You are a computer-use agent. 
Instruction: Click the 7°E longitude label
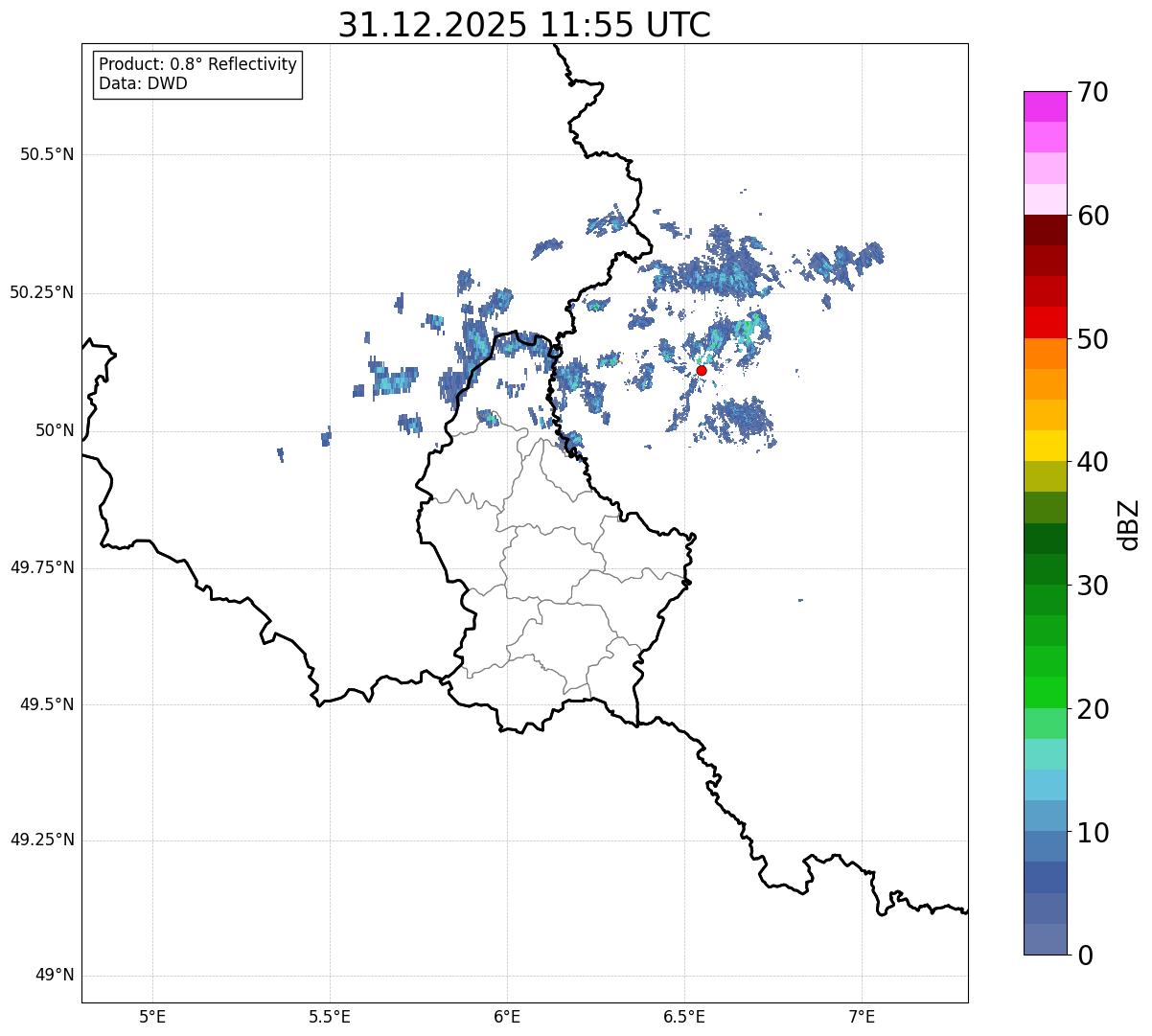click(x=862, y=1016)
